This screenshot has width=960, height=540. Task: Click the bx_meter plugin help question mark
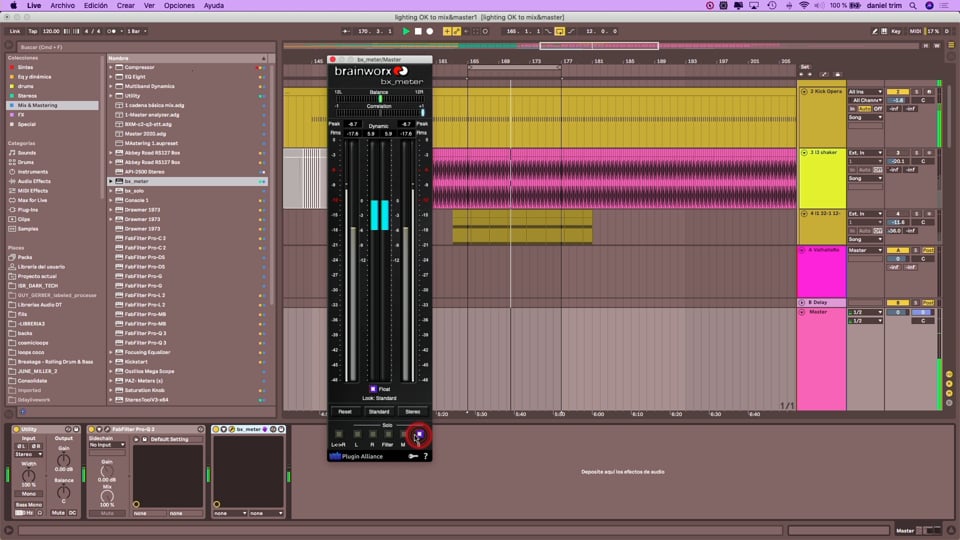426,456
